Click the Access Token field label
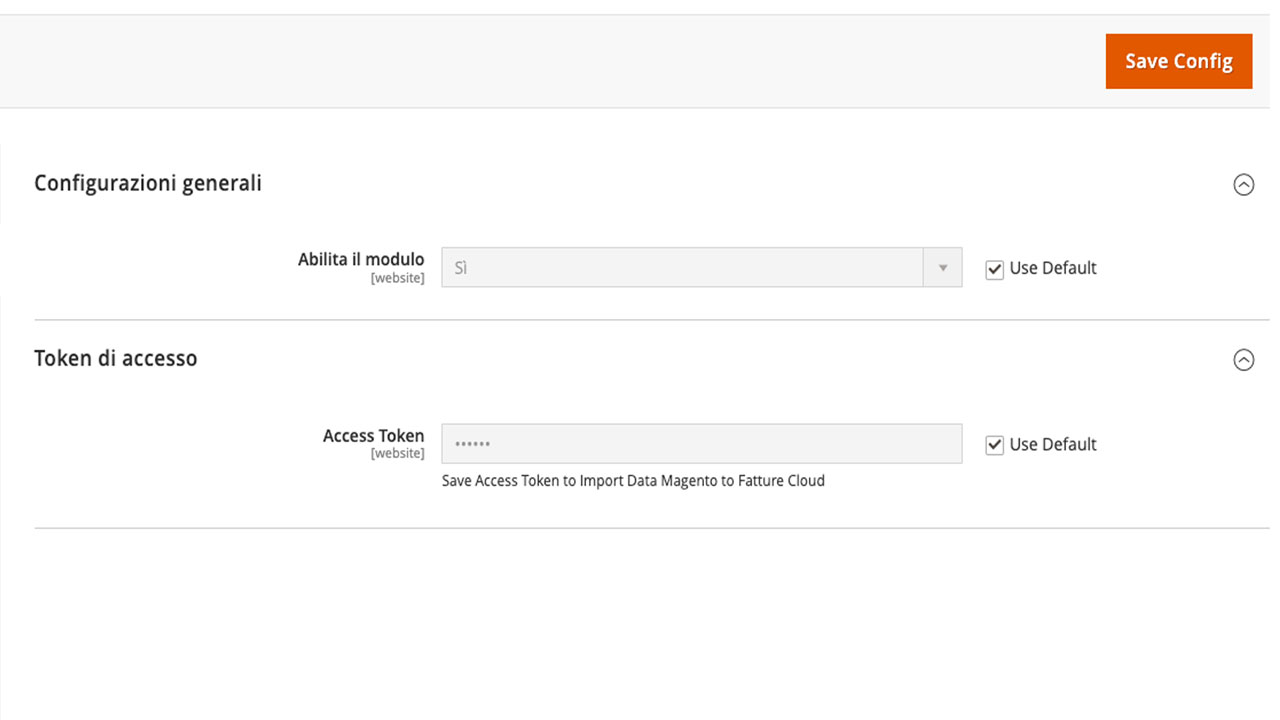Image resolution: width=1280 pixels, height=720 pixels. coord(373,436)
